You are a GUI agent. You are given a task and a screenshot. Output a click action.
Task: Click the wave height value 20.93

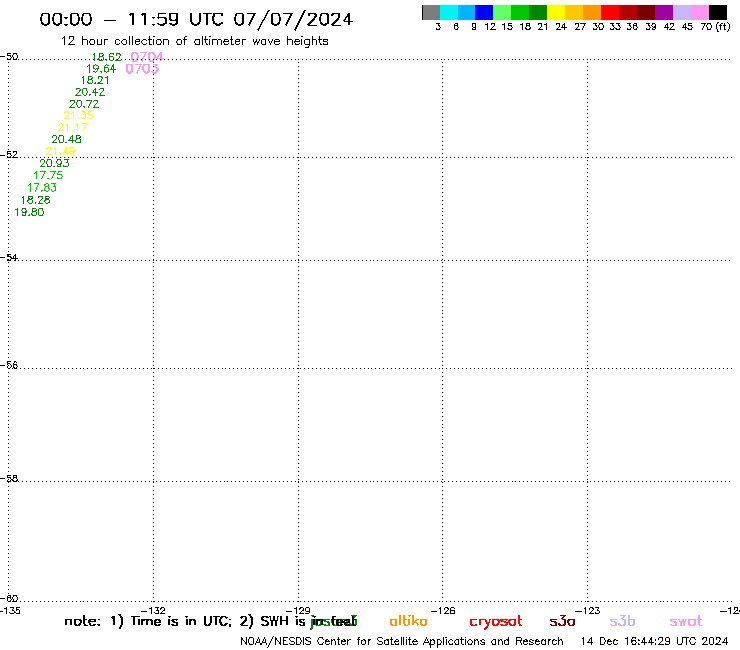[54, 163]
